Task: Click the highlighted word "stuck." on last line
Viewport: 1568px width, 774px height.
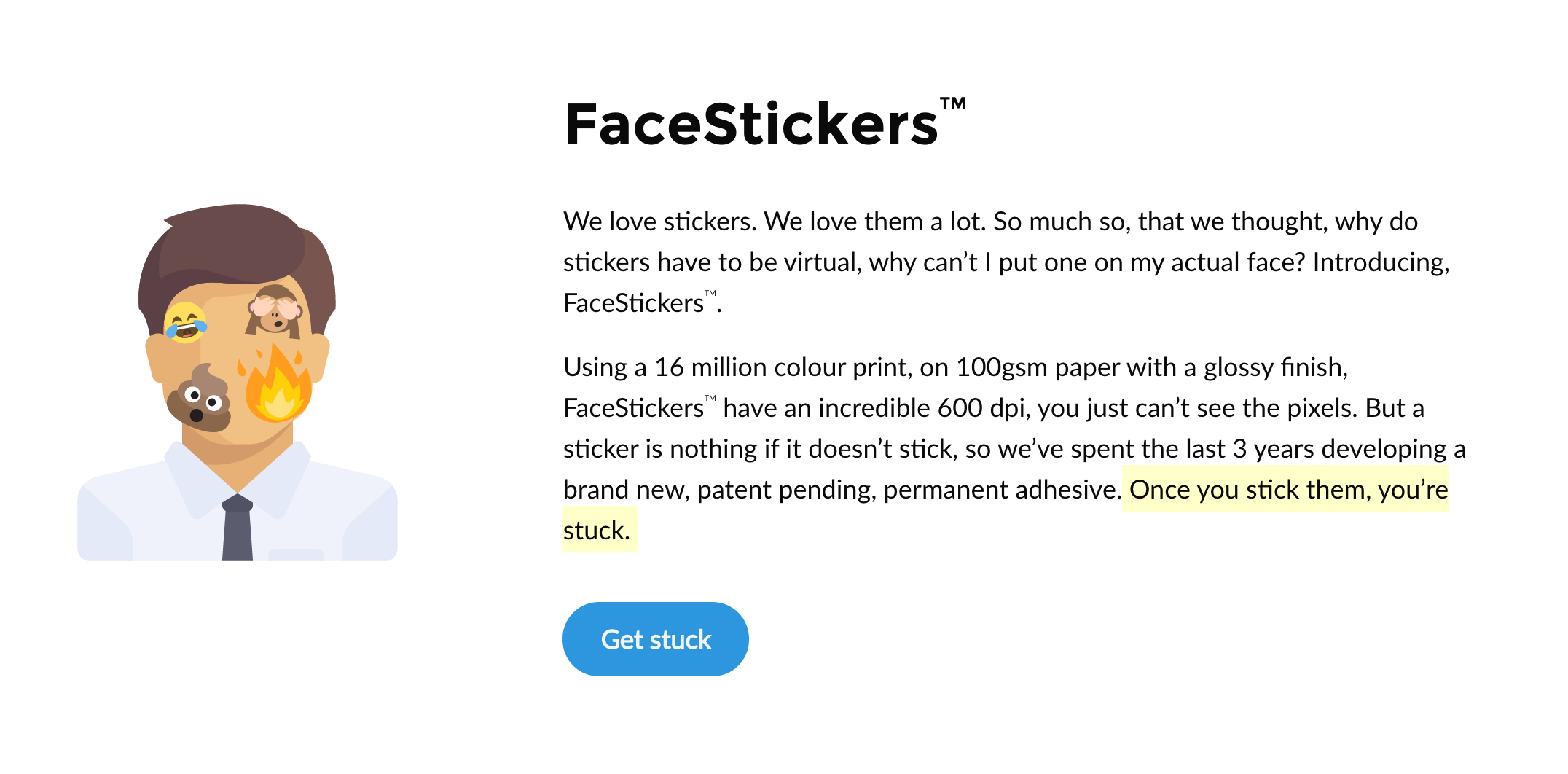Action: (x=597, y=531)
